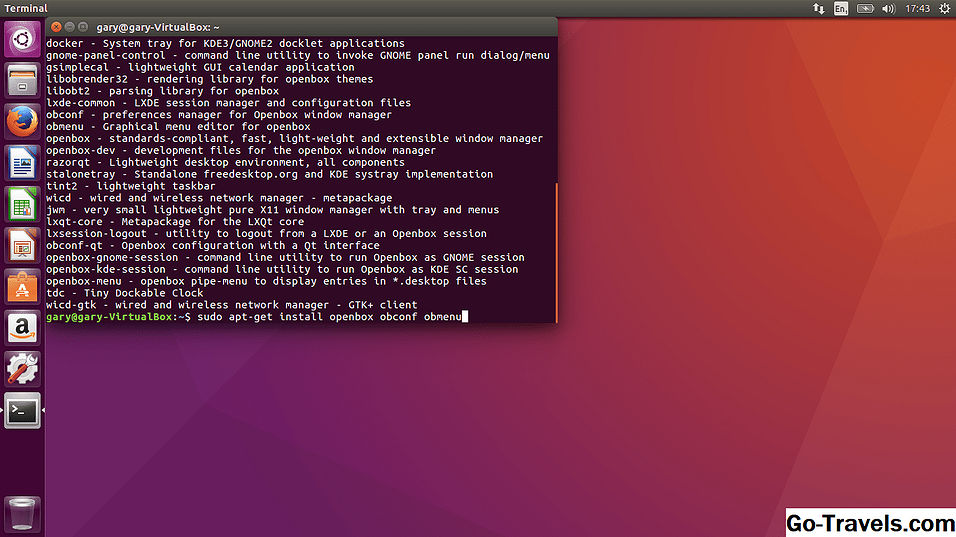Click the 'tint2 - lightweight taskbar' line
Screen dimensions: 956x537
pyautogui.click(x=130, y=186)
